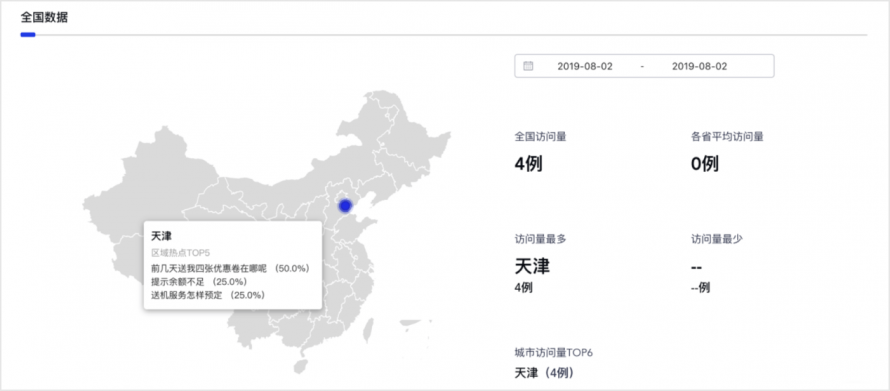
Task: Switch to the 全国数据 tab
Action: [x=44, y=18]
